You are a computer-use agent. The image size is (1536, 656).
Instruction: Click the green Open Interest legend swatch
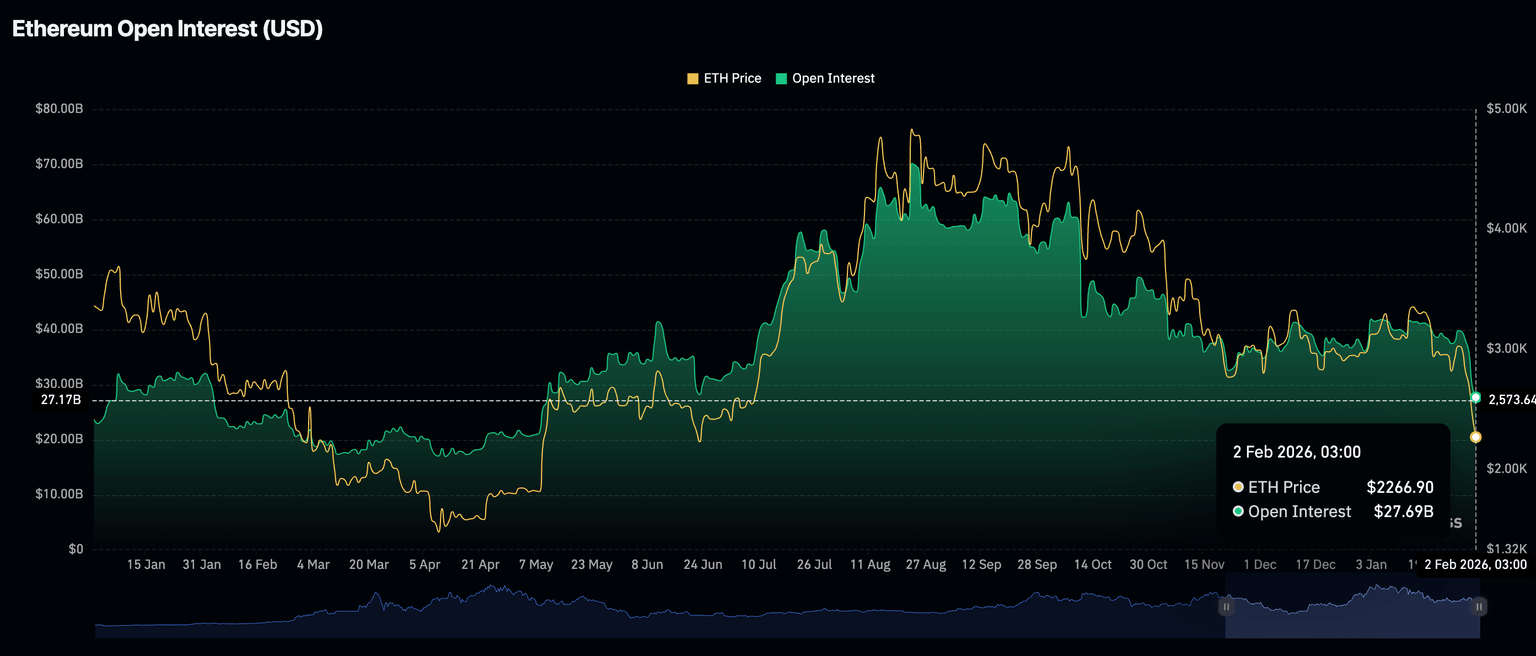pos(781,78)
